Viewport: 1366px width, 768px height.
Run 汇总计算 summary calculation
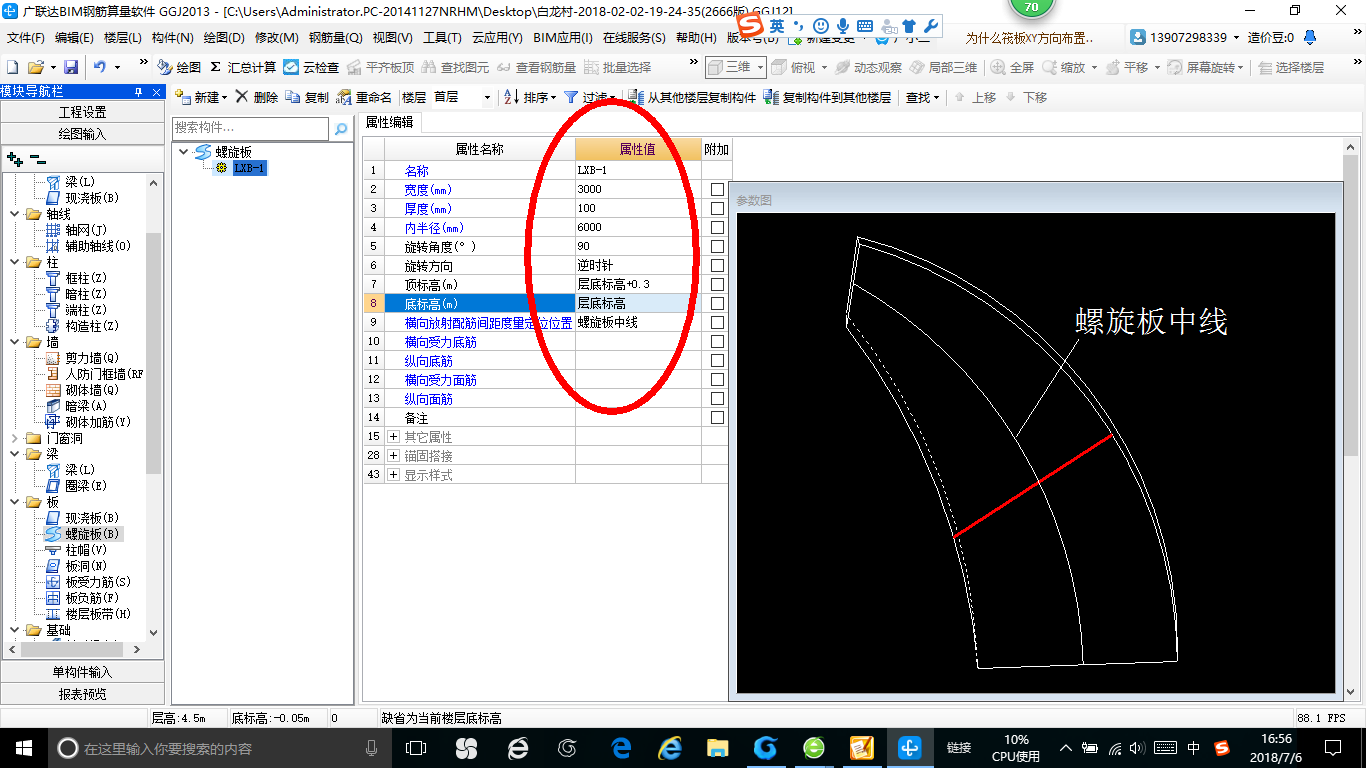(243, 67)
